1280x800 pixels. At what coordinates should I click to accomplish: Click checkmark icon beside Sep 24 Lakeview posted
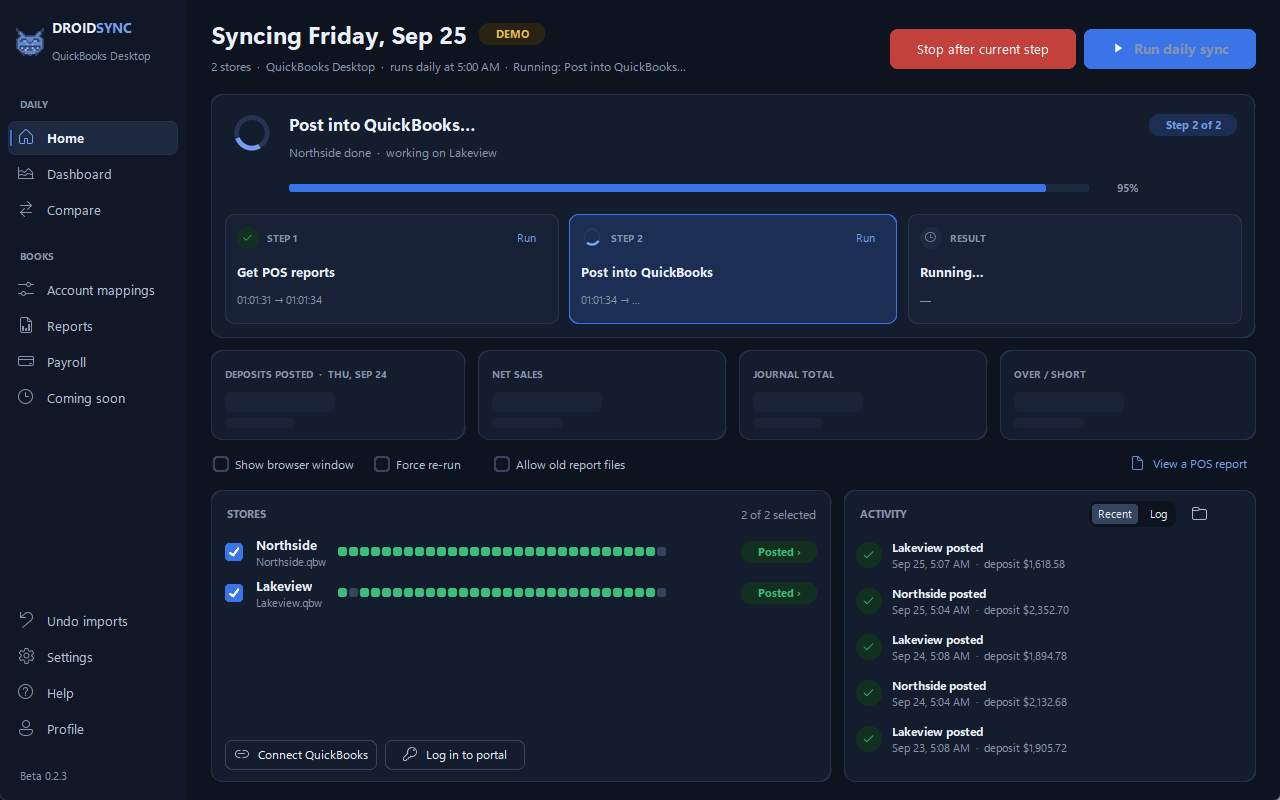click(869, 647)
